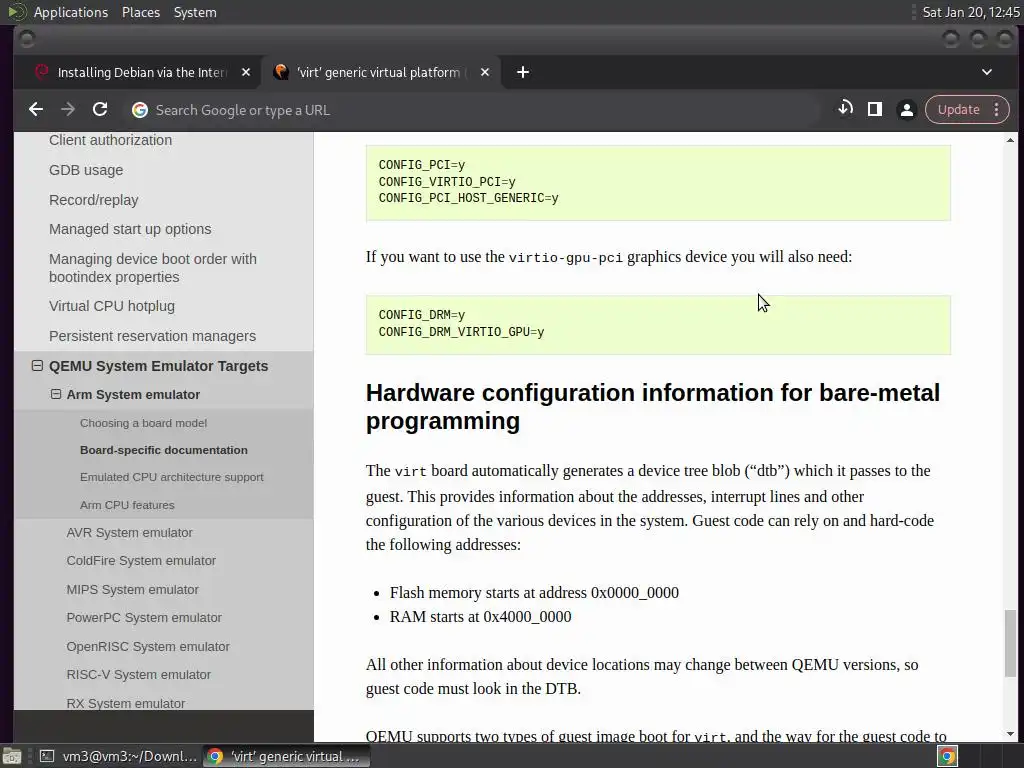
Task: Open Virtual CPU hotplug link
Action: pyautogui.click(x=112, y=306)
